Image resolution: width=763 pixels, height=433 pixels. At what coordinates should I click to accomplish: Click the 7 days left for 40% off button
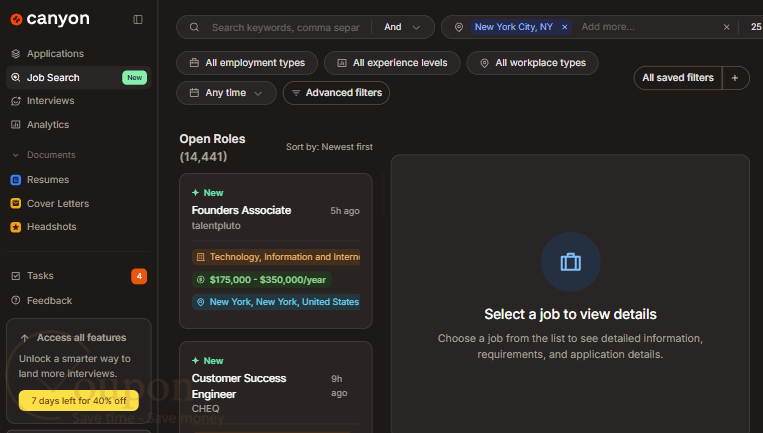pyautogui.click(x=79, y=401)
